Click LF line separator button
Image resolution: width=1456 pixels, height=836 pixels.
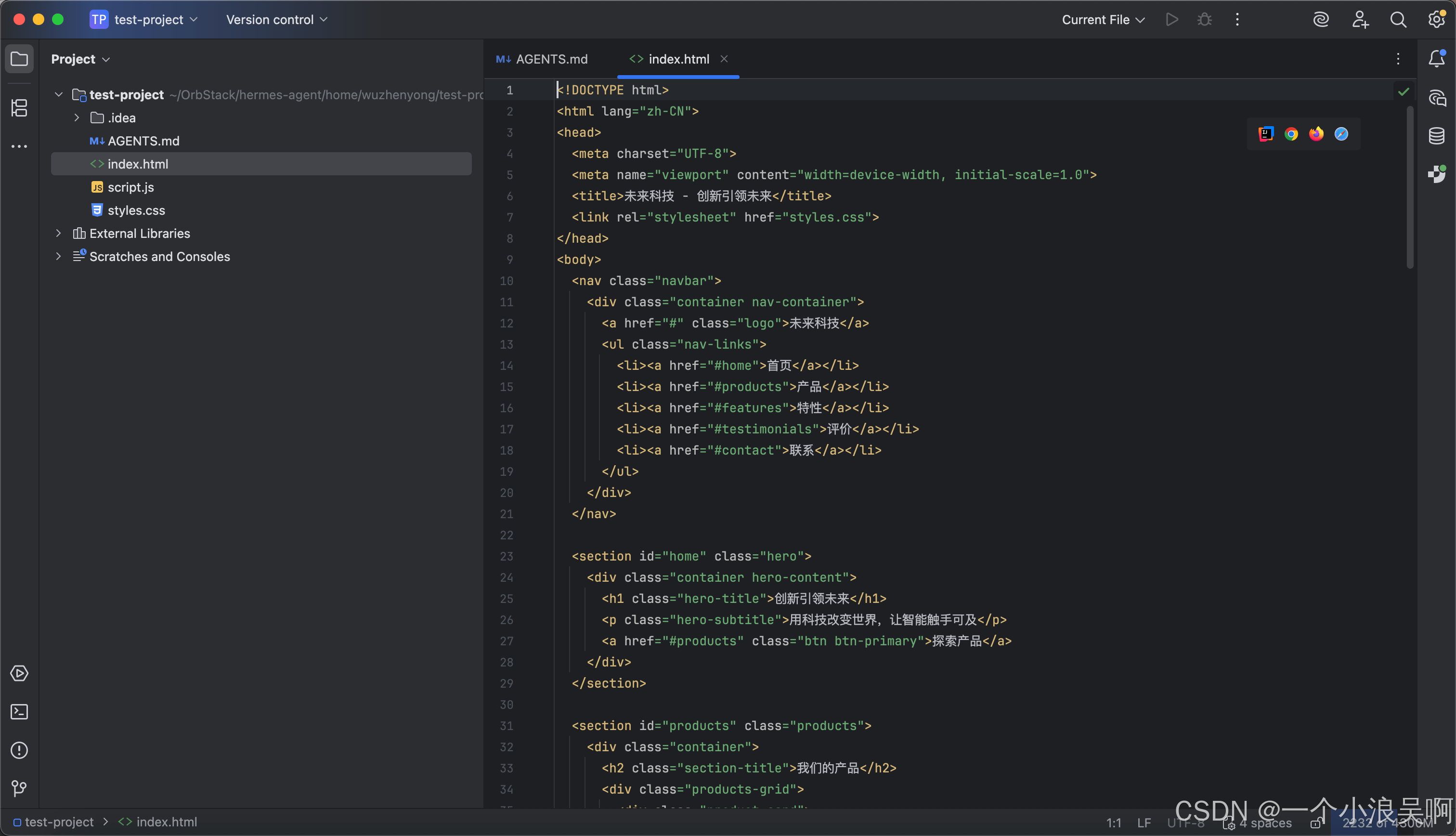pos(1144,823)
